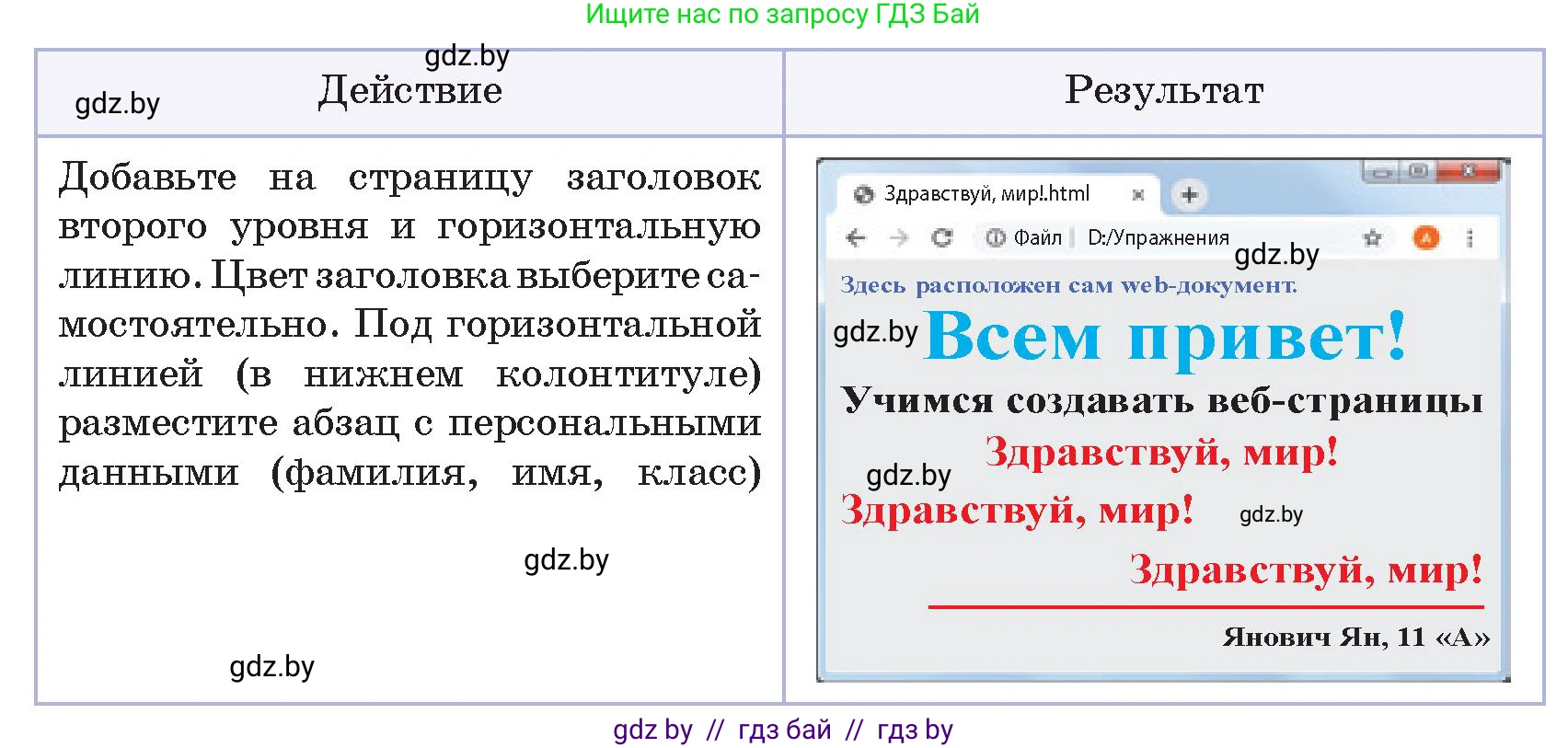Image resolution: width=1568 pixels, height=748 pixels.
Task: Click the browser forward arrow
Action: click(899, 238)
